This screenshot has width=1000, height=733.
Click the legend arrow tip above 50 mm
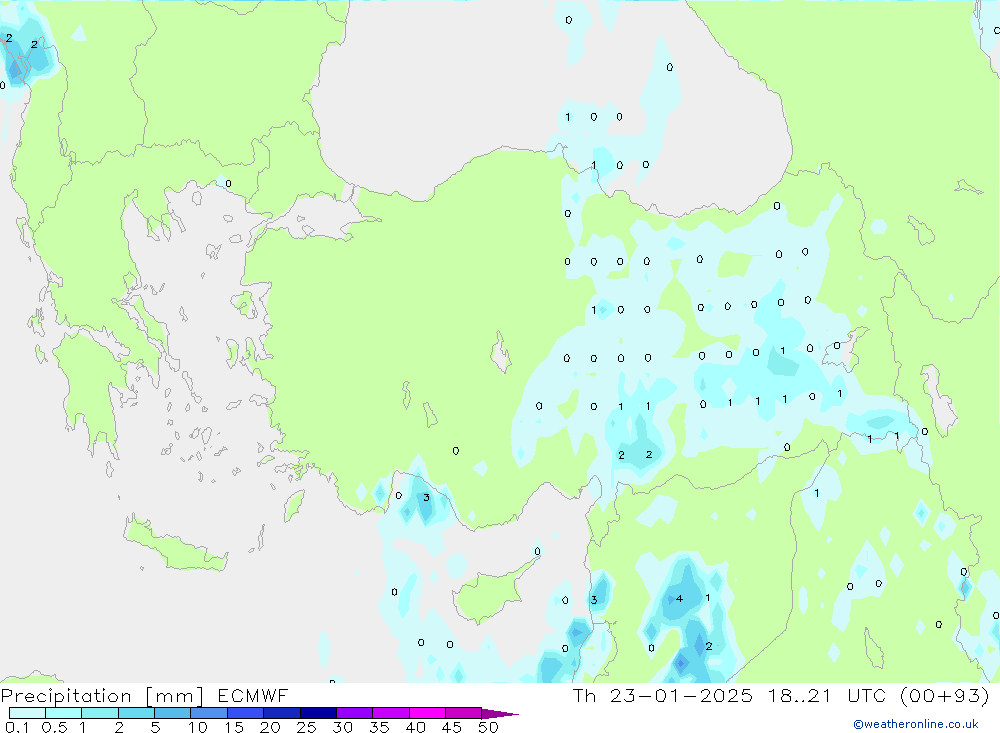(x=503, y=713)
